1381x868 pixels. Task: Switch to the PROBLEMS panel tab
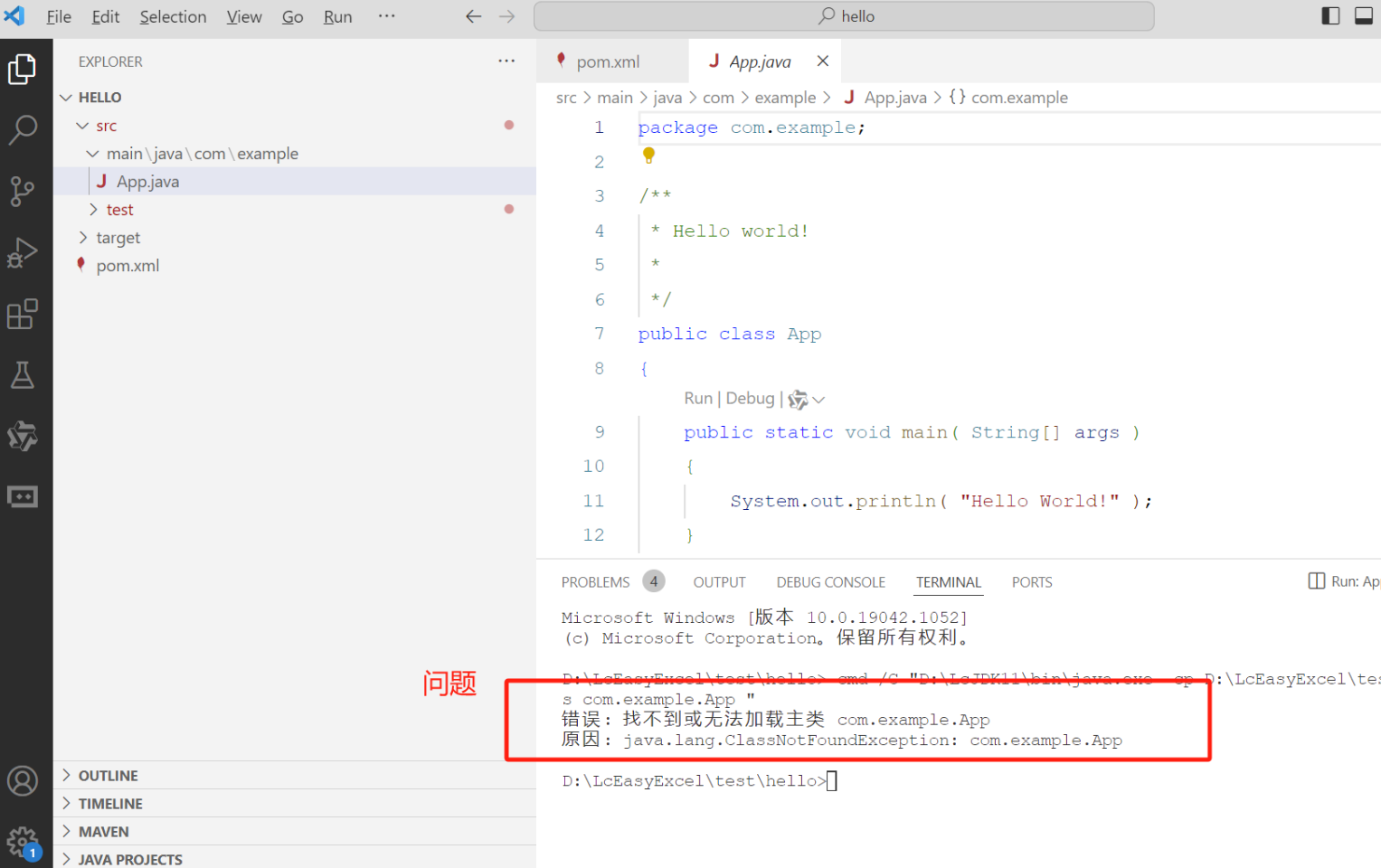tap(595, 581)
